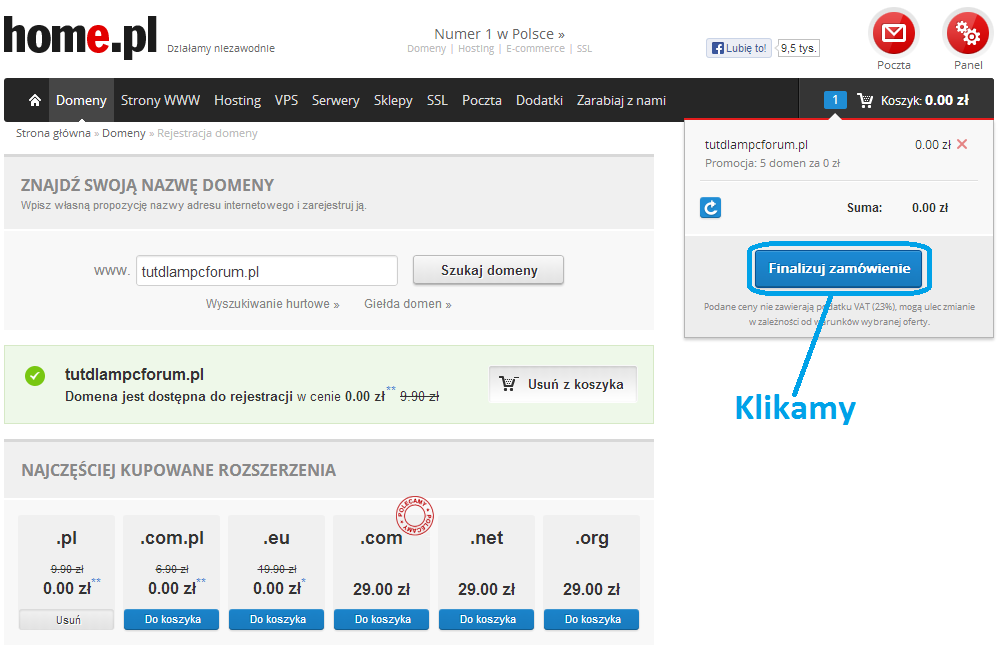Click SSL link under header slogan
This screenshot has height=645, width=999.
584,48
